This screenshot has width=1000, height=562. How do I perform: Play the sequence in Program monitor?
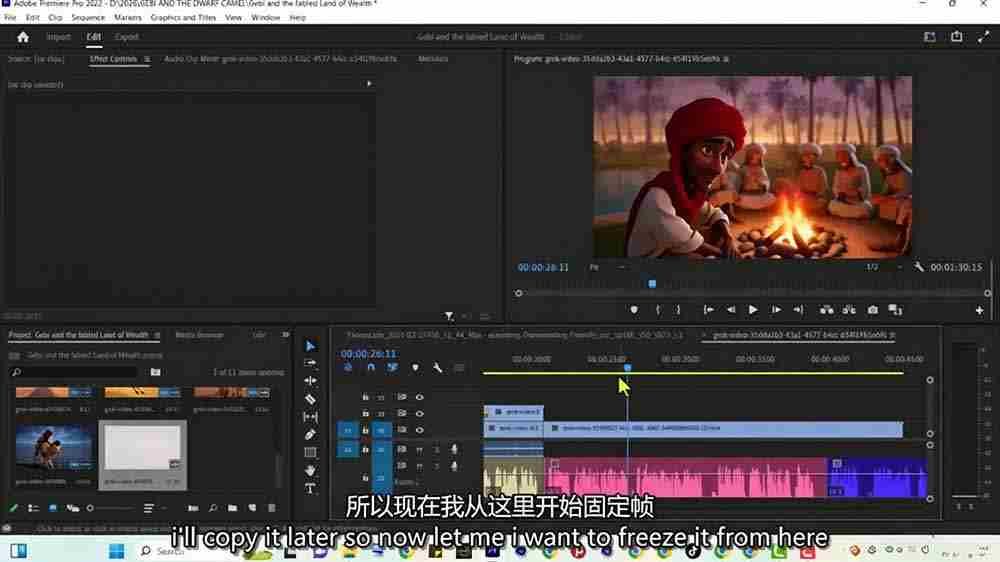[x=753, y=310]
